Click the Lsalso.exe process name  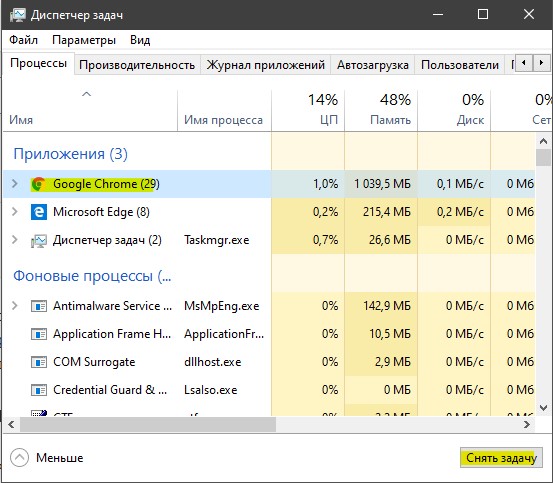click(211, 390)
